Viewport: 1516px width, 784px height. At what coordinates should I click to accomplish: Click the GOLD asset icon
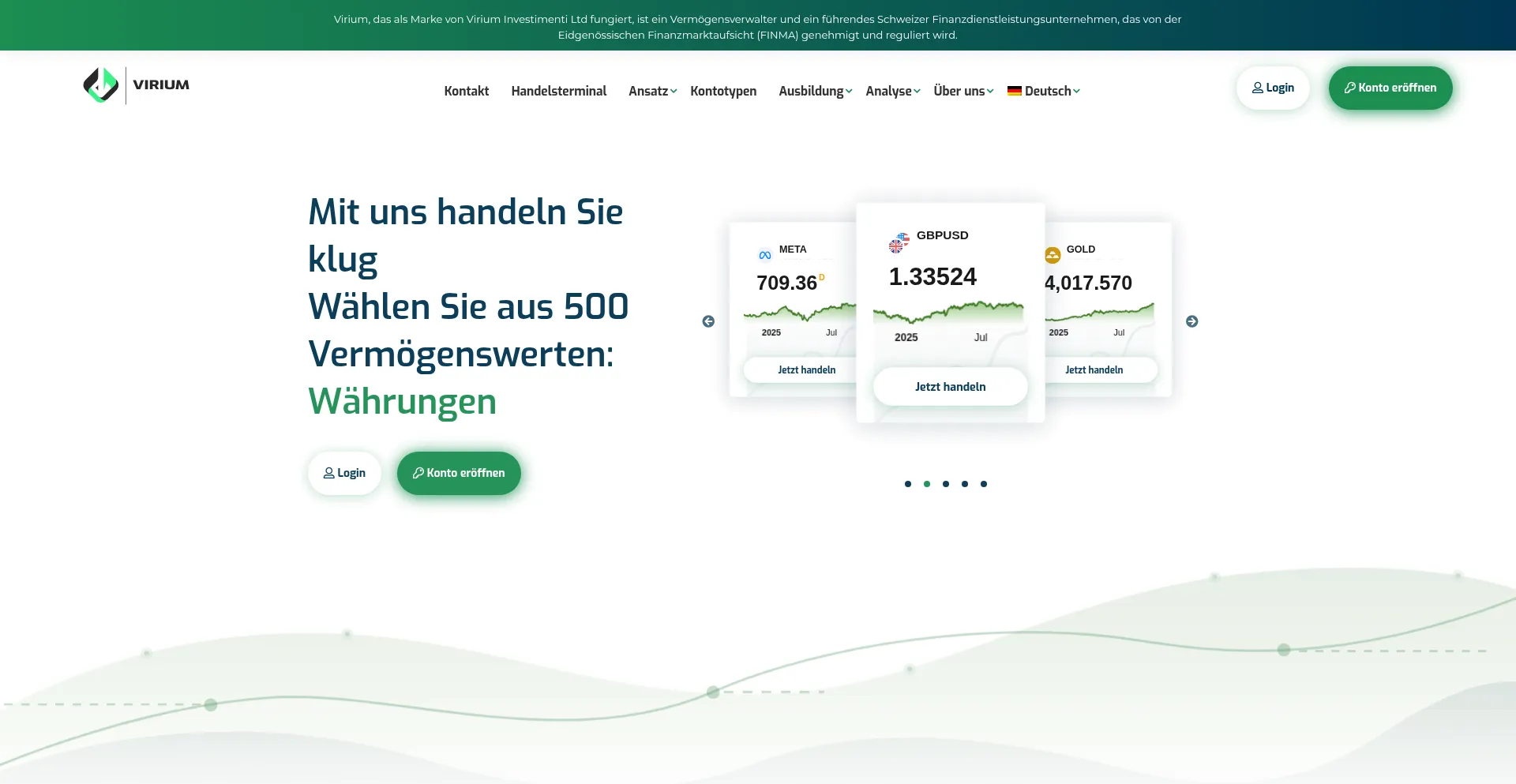(x=1053, y=255)
